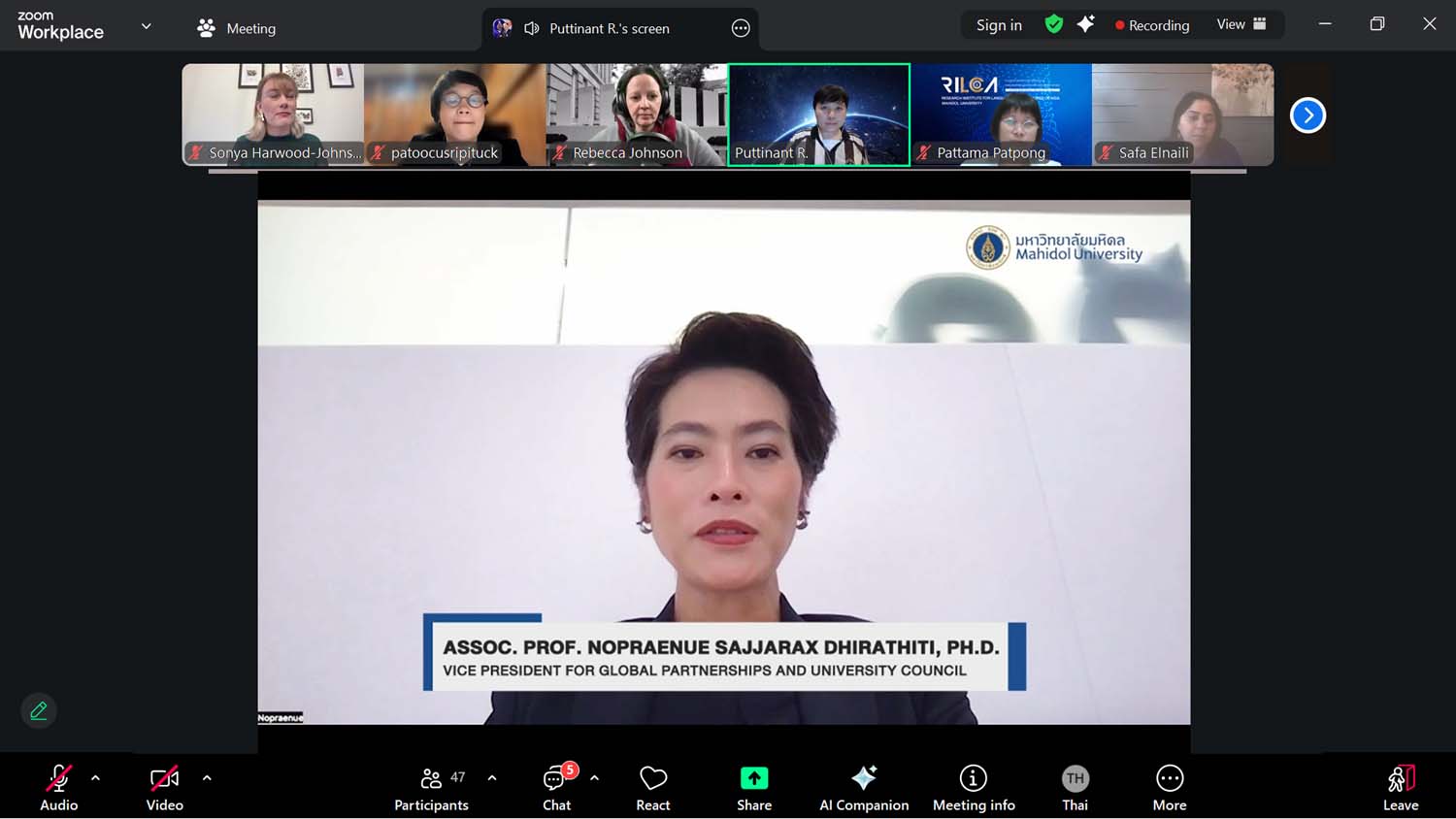Toggle Thai language interpretation

(x=1075, y=787)
